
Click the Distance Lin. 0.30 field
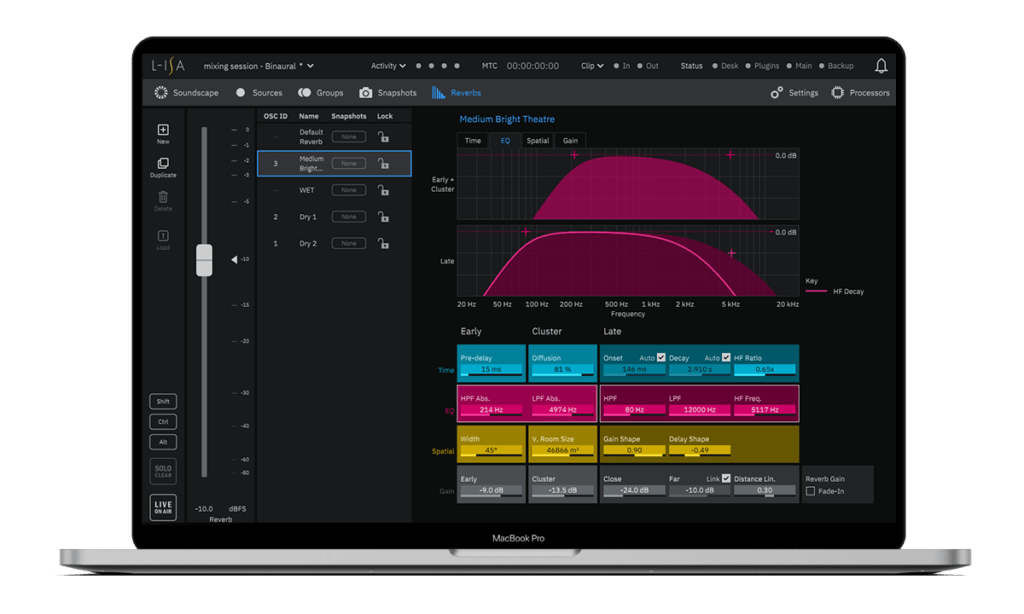pyautogui.click(x=765, y=491)
